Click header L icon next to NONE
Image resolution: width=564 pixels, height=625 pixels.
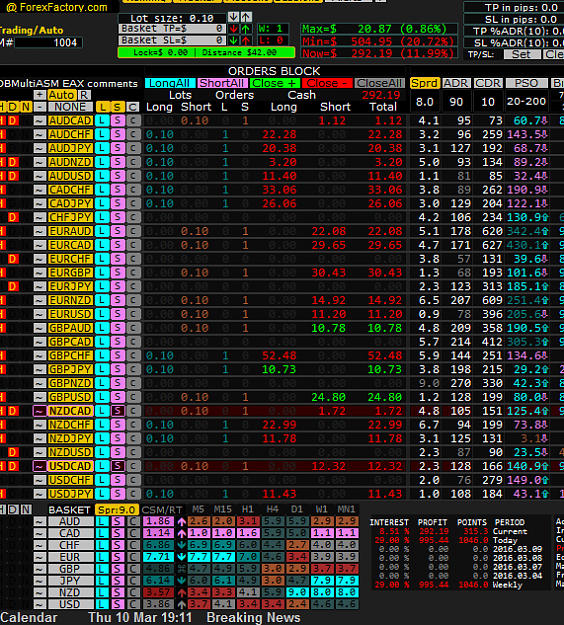pos(102,107)
